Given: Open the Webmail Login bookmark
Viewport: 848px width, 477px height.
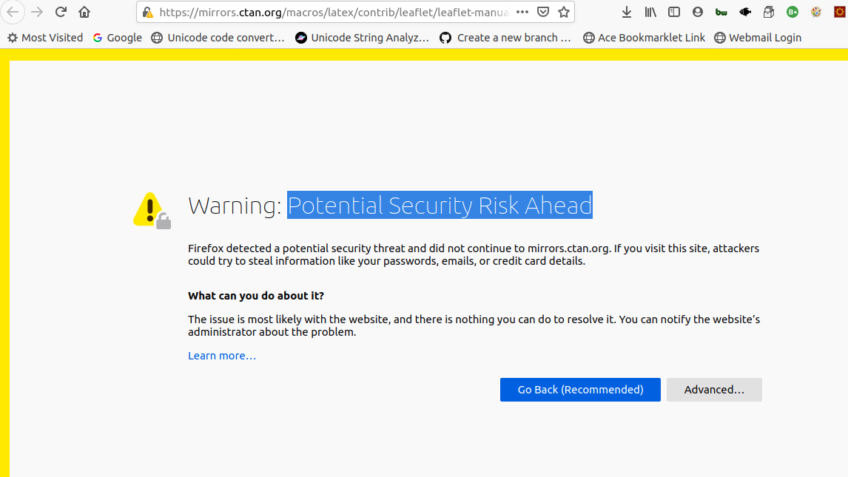Looking at the screenshot, I should point(758,38).
